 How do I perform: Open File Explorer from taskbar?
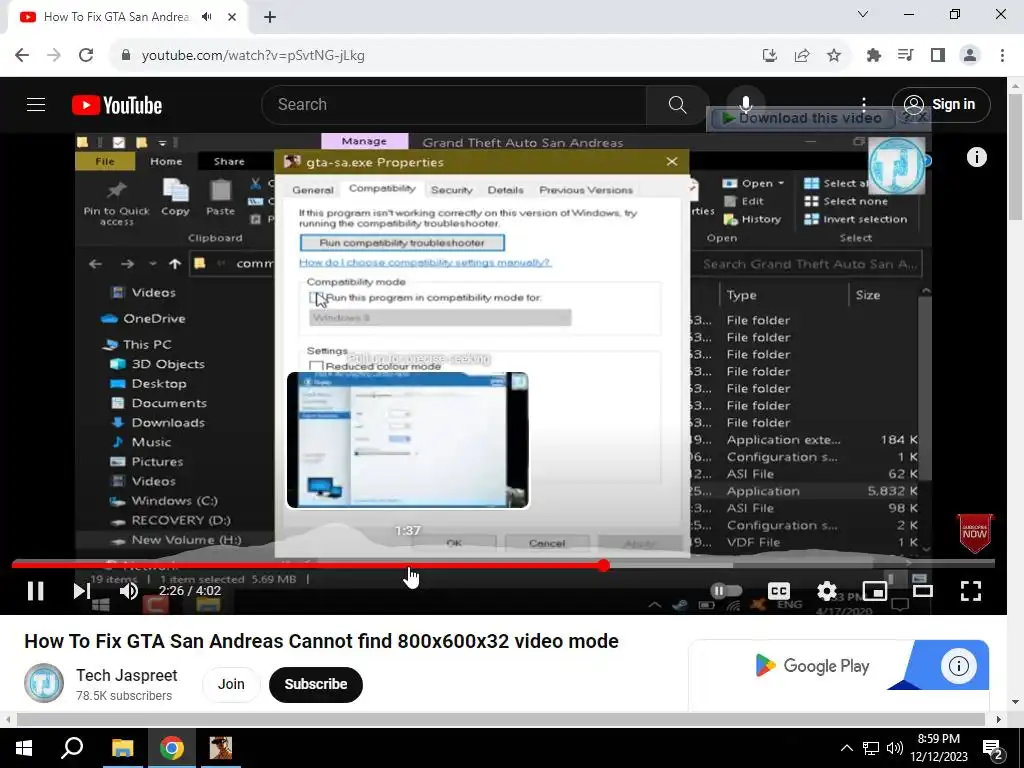[122, 748]
